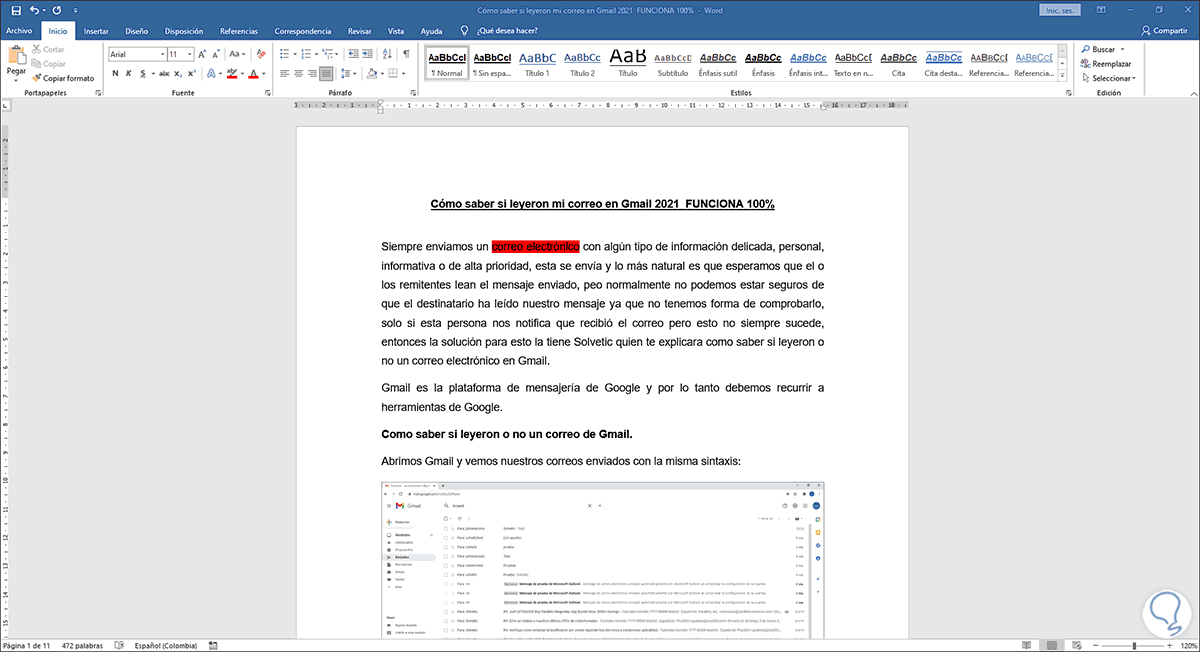Open the Text Effects (A) menu
The width and height of the screenshot is (1200, 652).
coord(211,73)
